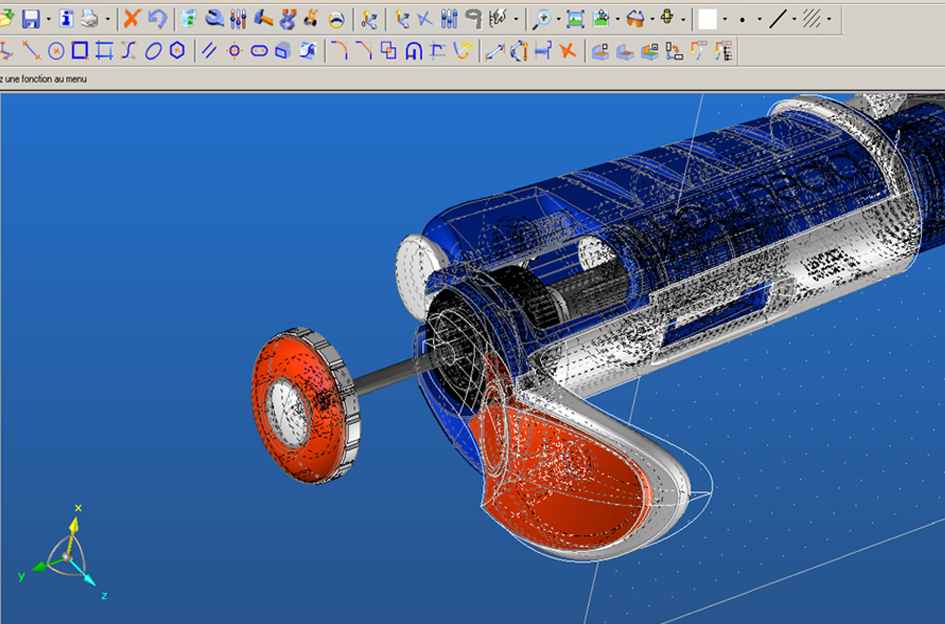Open the line style dropdown arrow
Screen dimensions: 945x624
tap(794, 19)
